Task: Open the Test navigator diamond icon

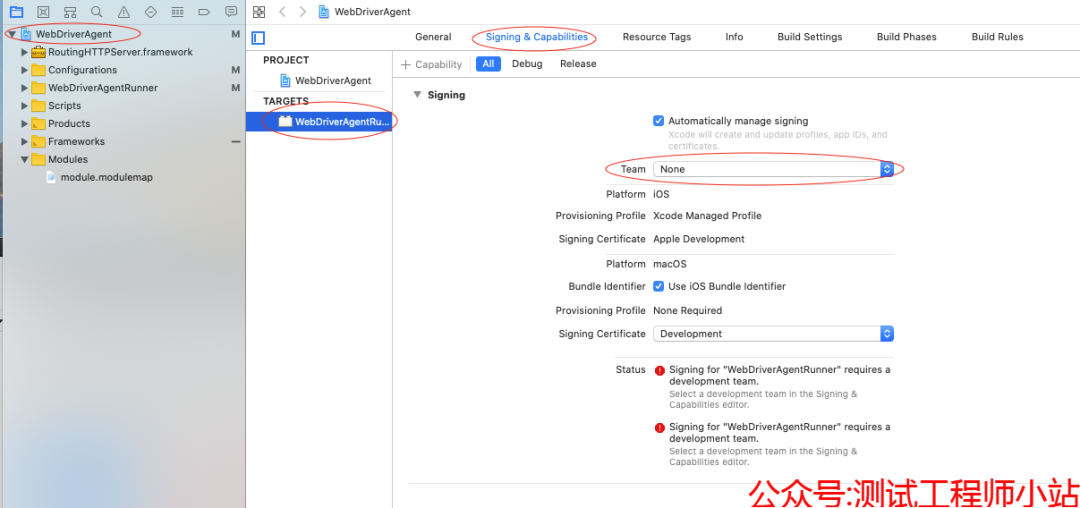Action: [x=151, y=12]
